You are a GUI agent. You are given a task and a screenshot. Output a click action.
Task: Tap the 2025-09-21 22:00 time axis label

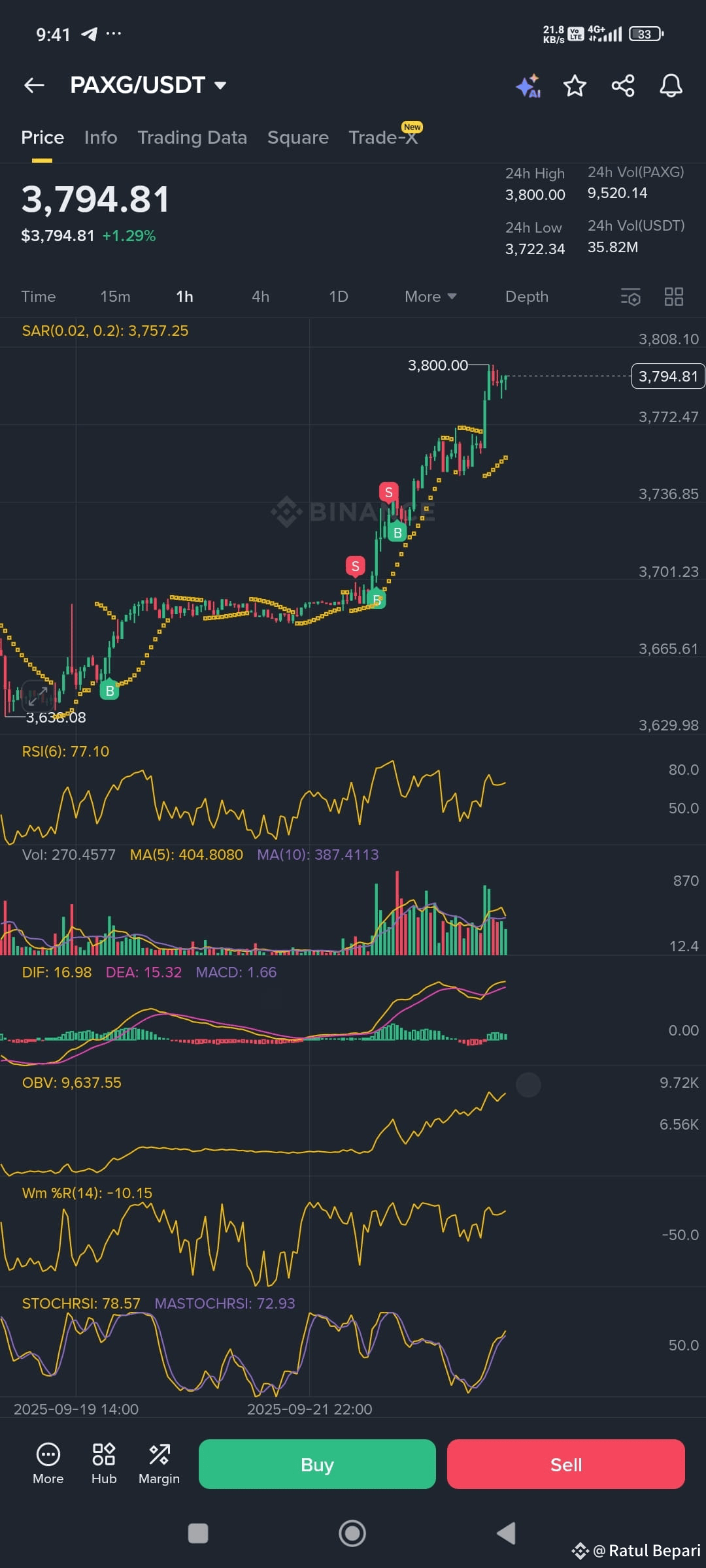(x=309, y=1409)
